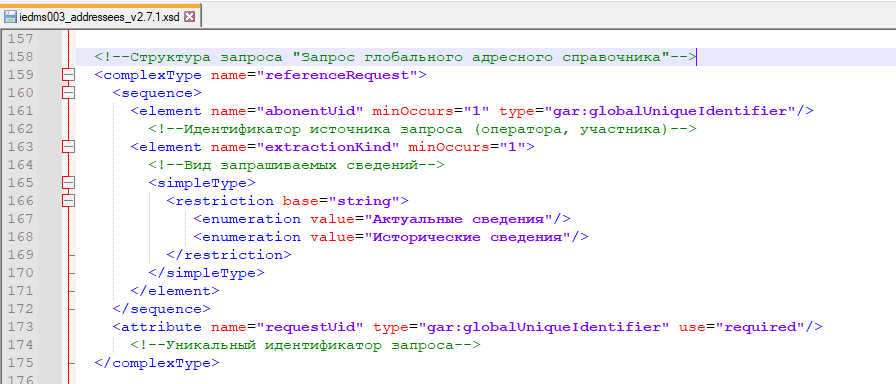Collapse the restriction fold on line 166
The width and height of the screenshot is (896, 384).
pyautogui.click(x=69, y=201)
